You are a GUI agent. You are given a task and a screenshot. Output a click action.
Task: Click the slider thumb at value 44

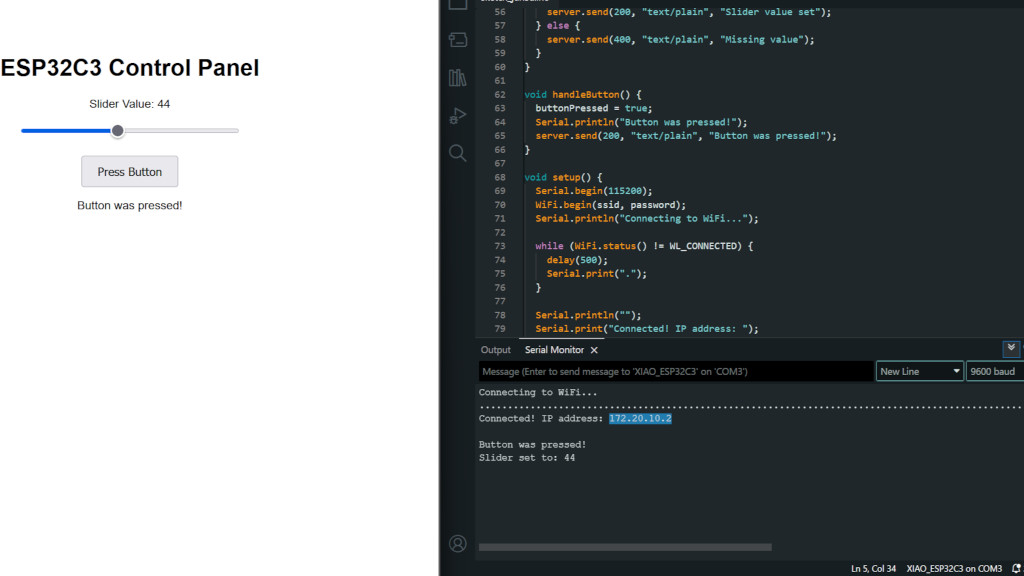tap(118, 131)
